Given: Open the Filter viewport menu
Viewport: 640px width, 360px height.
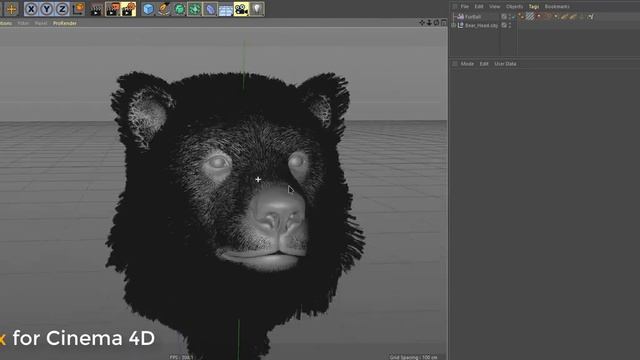Looking at the screenshot, I should pyautogui.click(x=23, y=23).
